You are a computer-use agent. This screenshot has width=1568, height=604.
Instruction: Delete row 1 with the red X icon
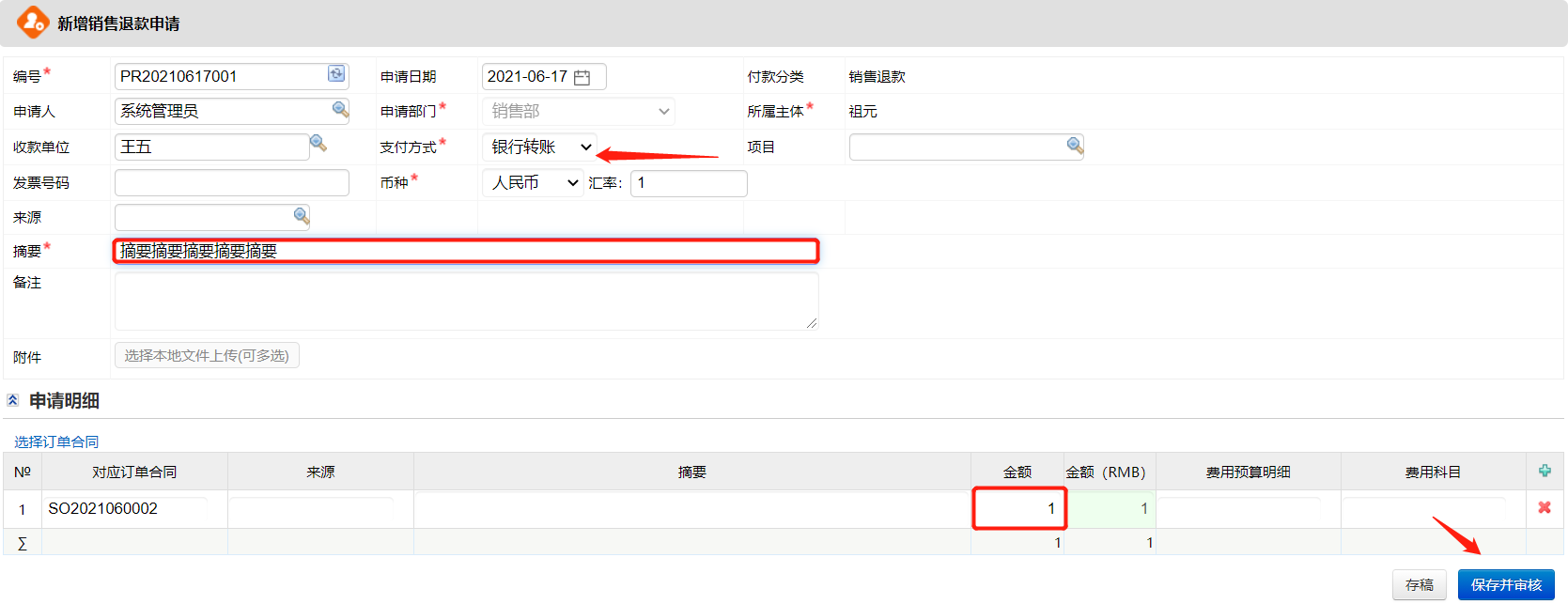tap(1545, 507)
